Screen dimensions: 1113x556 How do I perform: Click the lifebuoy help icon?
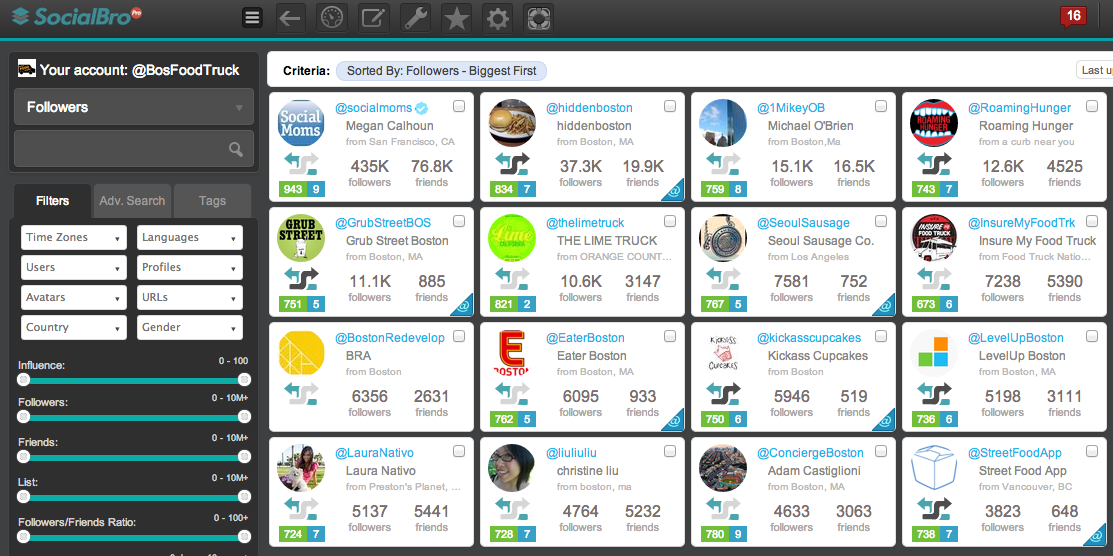[x=538, y=18]
